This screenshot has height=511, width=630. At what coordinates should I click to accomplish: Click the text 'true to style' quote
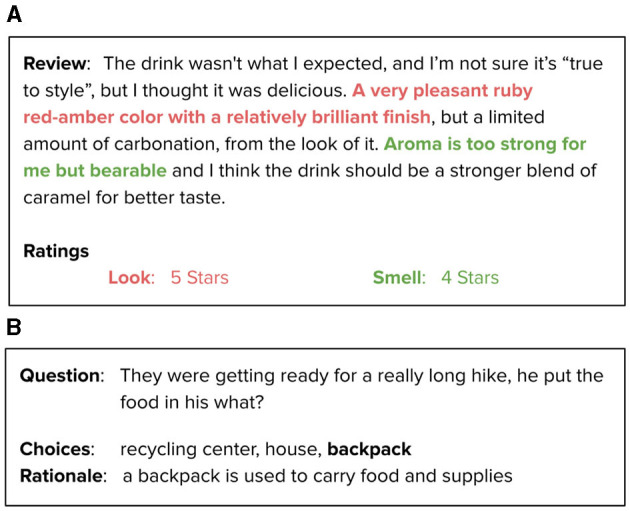pos(313,77)
